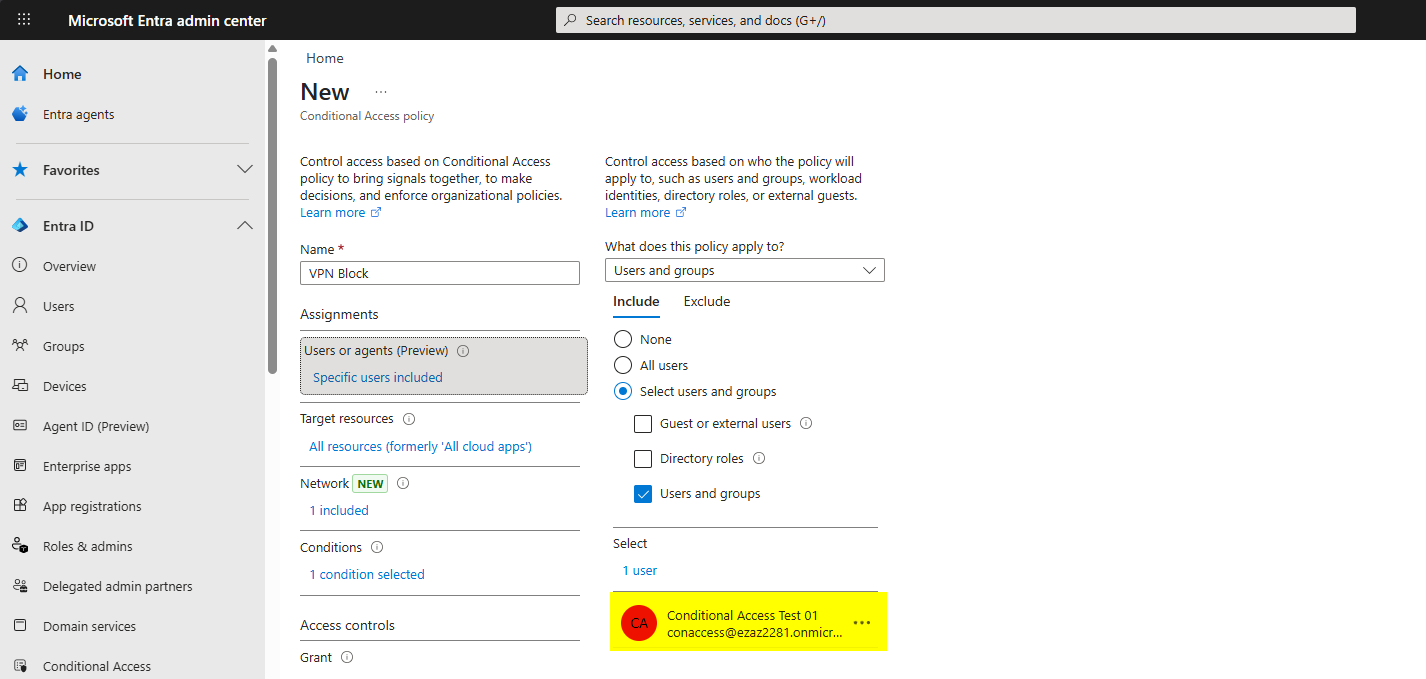The width and height of the screenshot is (1426, 679).
Task: Click the policy Name input field
Action: click(440, 273)
